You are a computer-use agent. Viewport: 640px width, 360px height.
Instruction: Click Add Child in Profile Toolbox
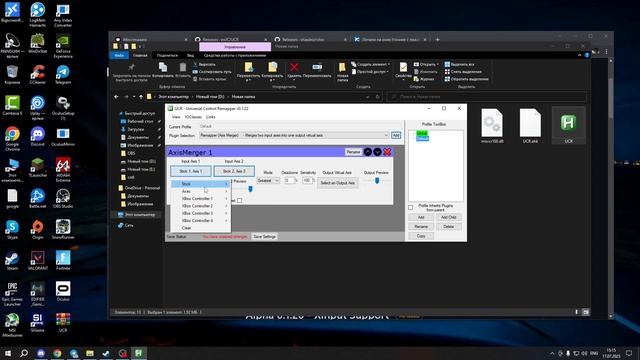449,217
